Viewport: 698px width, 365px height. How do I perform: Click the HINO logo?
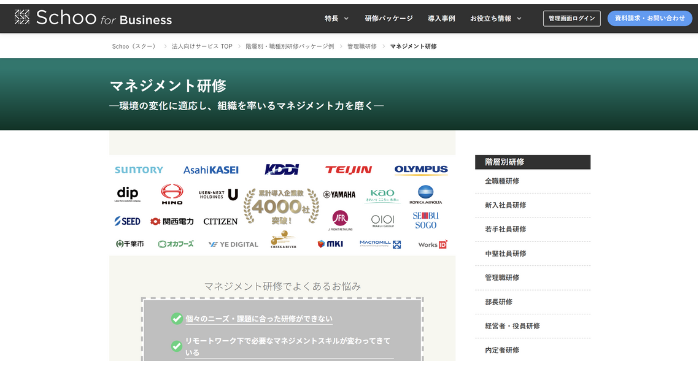(x=172, y=194)
